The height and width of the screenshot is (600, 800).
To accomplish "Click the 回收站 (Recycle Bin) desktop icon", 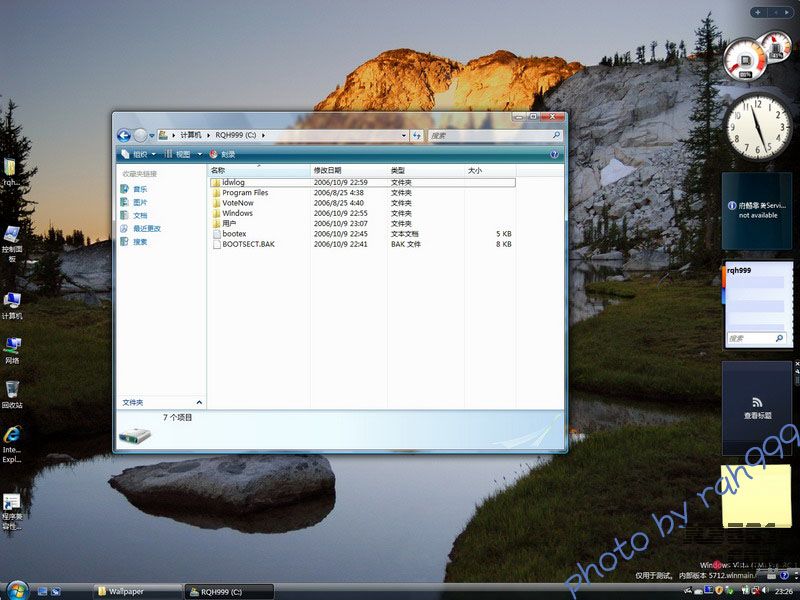I will (12, 394).
